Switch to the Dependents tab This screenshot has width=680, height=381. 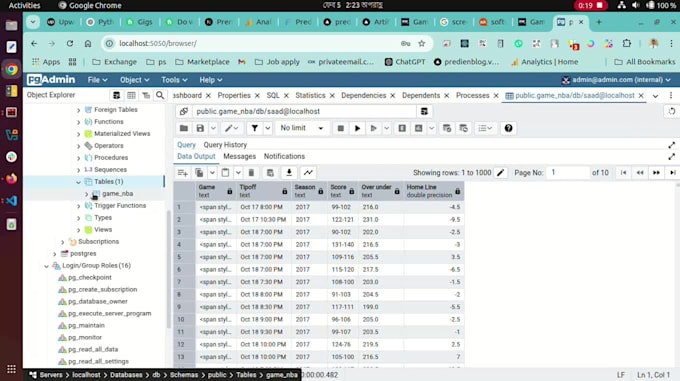421,95
